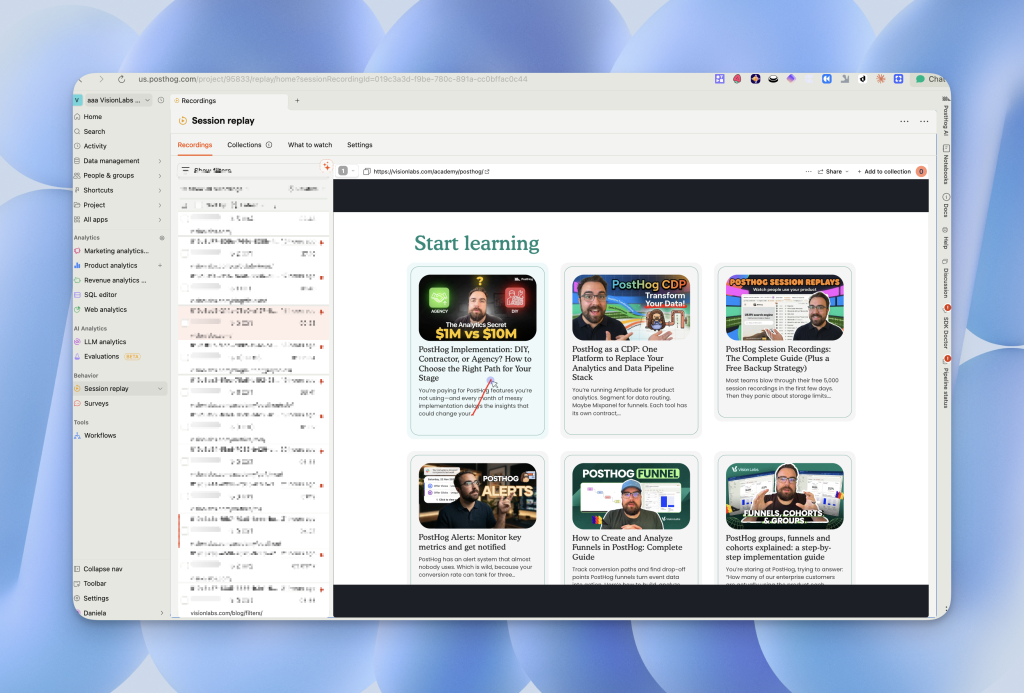This screenshot has width=1024, height=693.
Task: Click the PostHog AI sparkle icon above recordings
Action: coord(325,166)
